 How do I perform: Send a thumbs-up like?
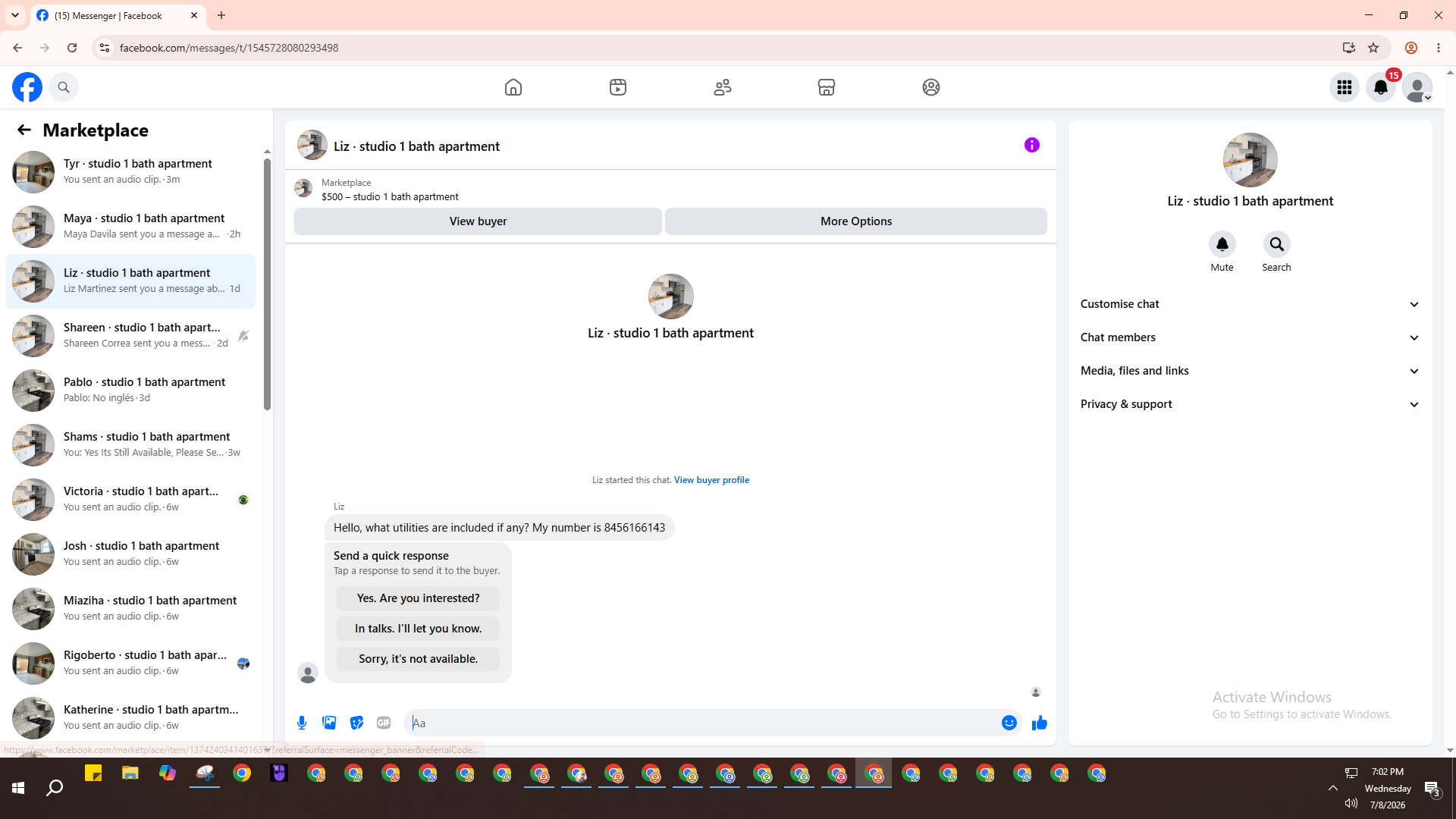pos(1040,723)
